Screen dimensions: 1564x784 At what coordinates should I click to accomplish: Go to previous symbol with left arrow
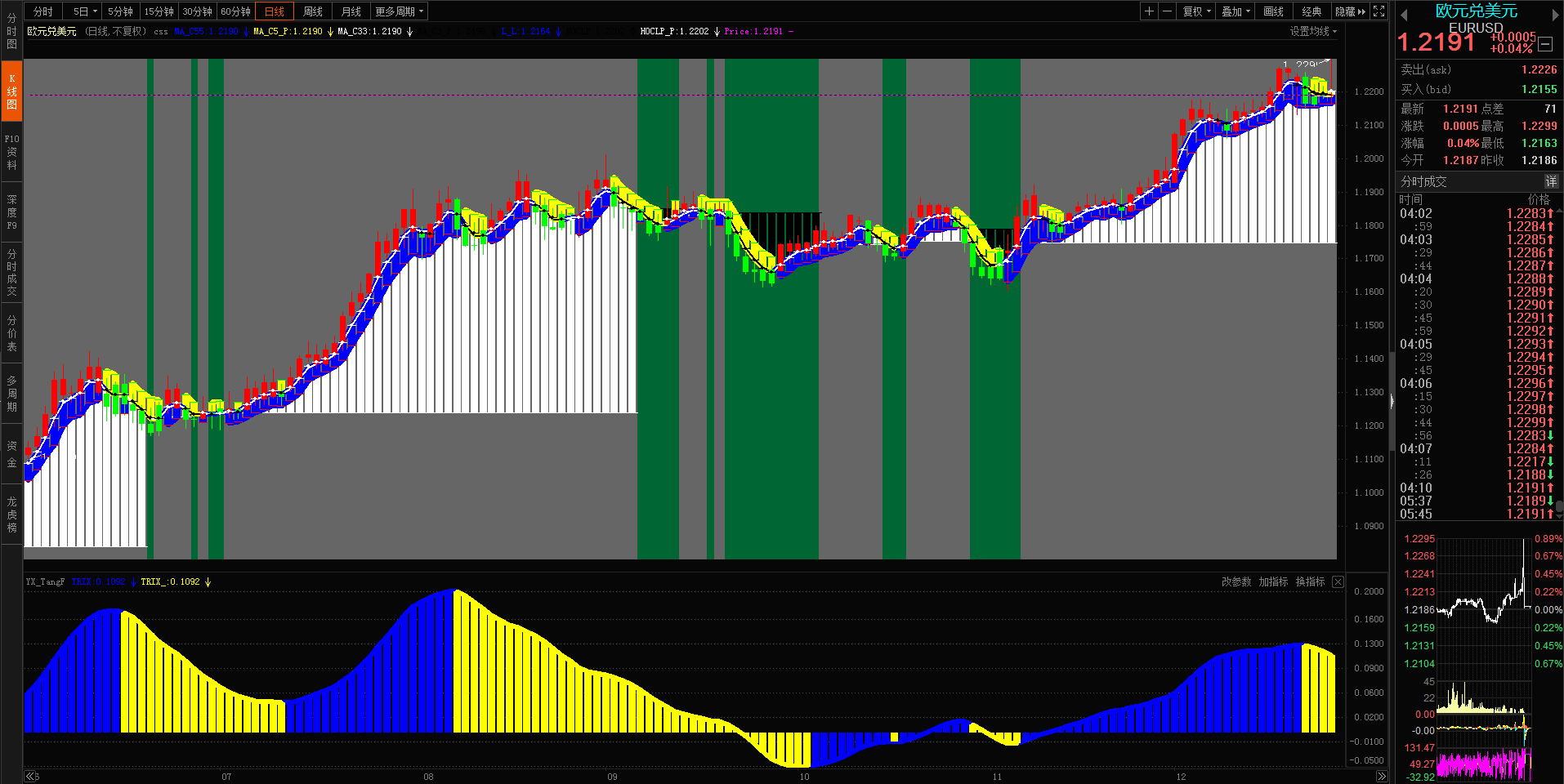[1403, 14]
